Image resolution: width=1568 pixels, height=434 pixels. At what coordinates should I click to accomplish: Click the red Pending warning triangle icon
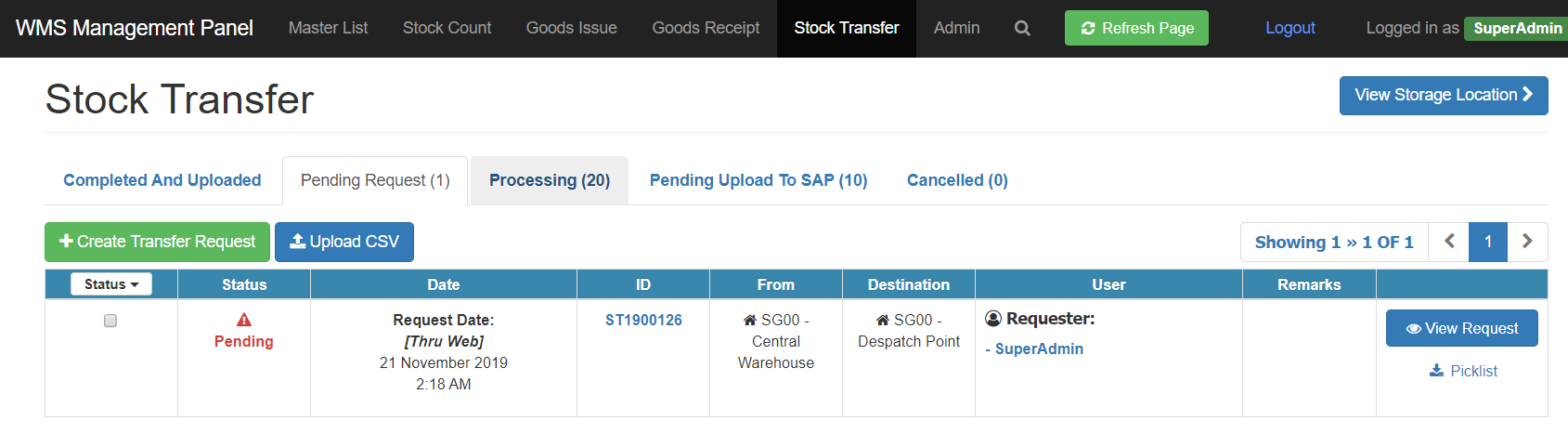(x=244, y=320)
